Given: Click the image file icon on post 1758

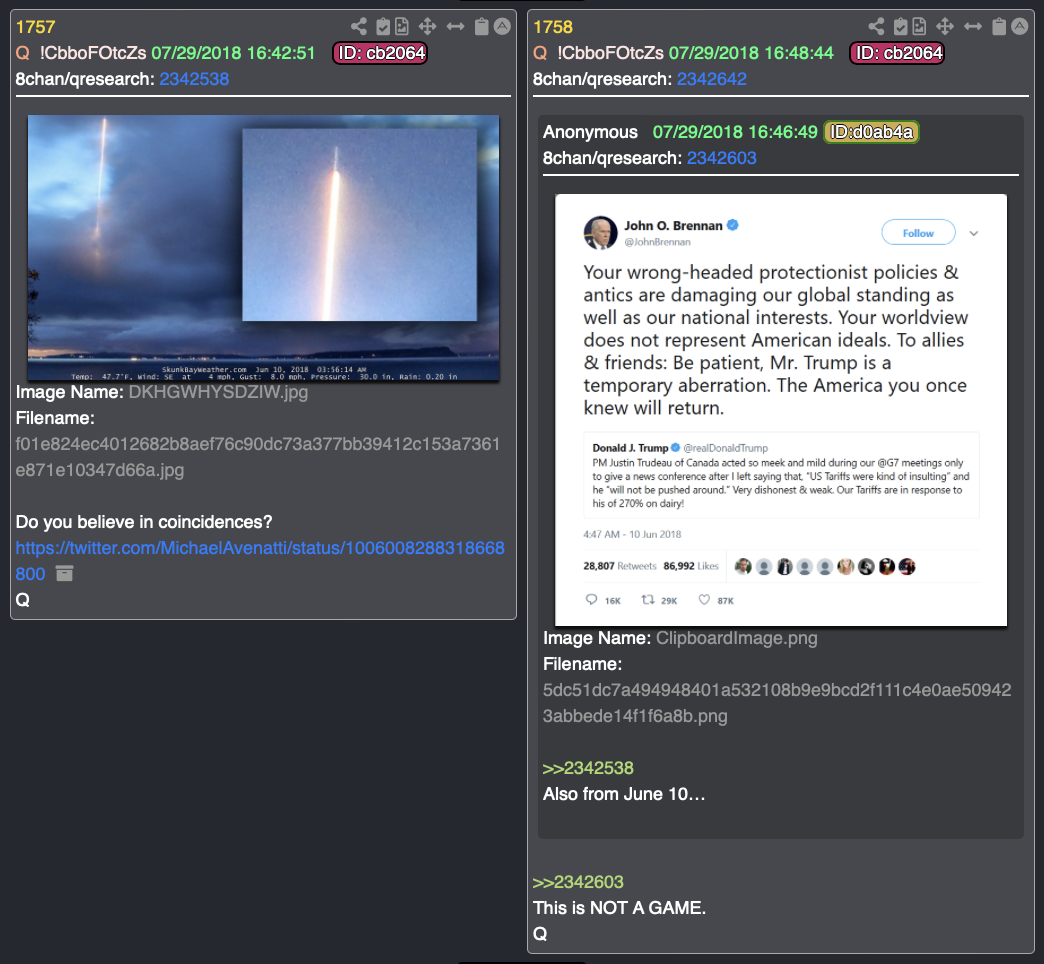Looking at the screenshot, I should pyautogui.click(x=919, y=27).
